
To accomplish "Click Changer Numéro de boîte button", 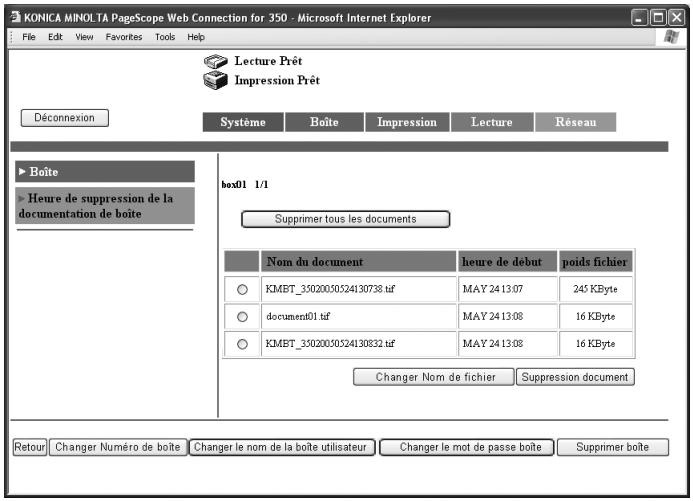I will 118,447.
